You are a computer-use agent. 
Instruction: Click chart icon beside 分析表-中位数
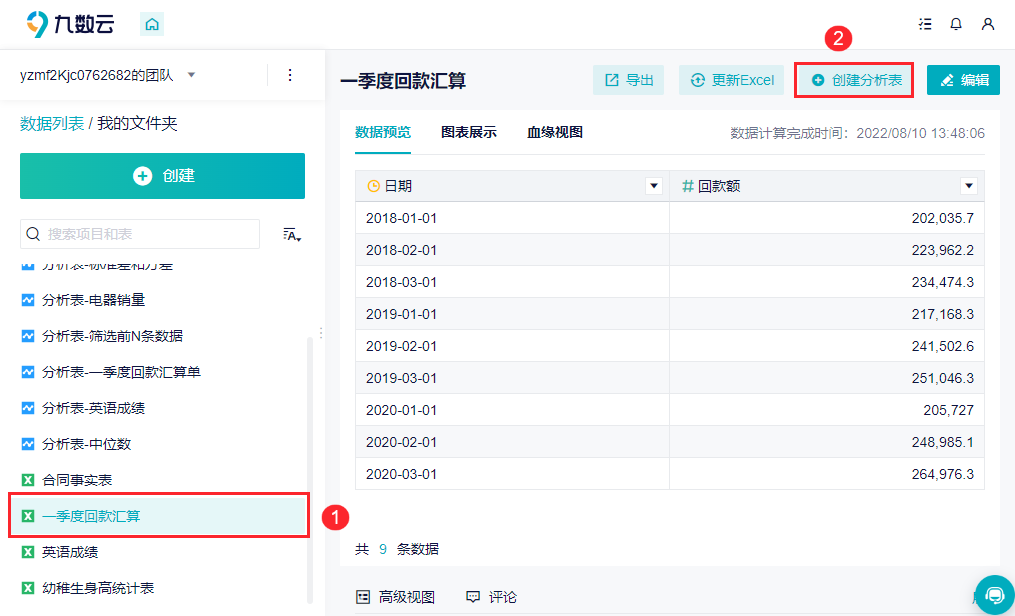coord(28,445)
